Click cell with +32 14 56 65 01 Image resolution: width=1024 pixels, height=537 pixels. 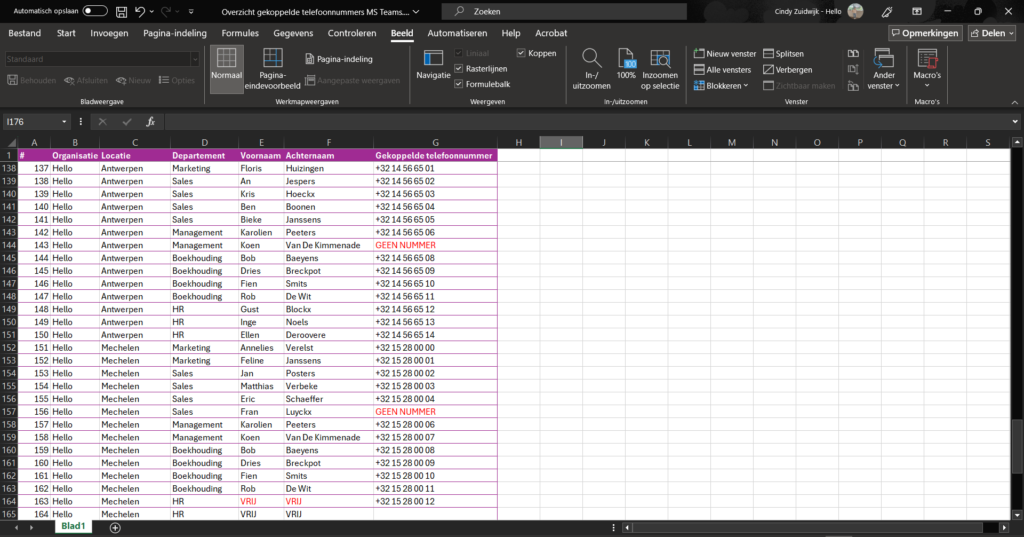(435, 168)
